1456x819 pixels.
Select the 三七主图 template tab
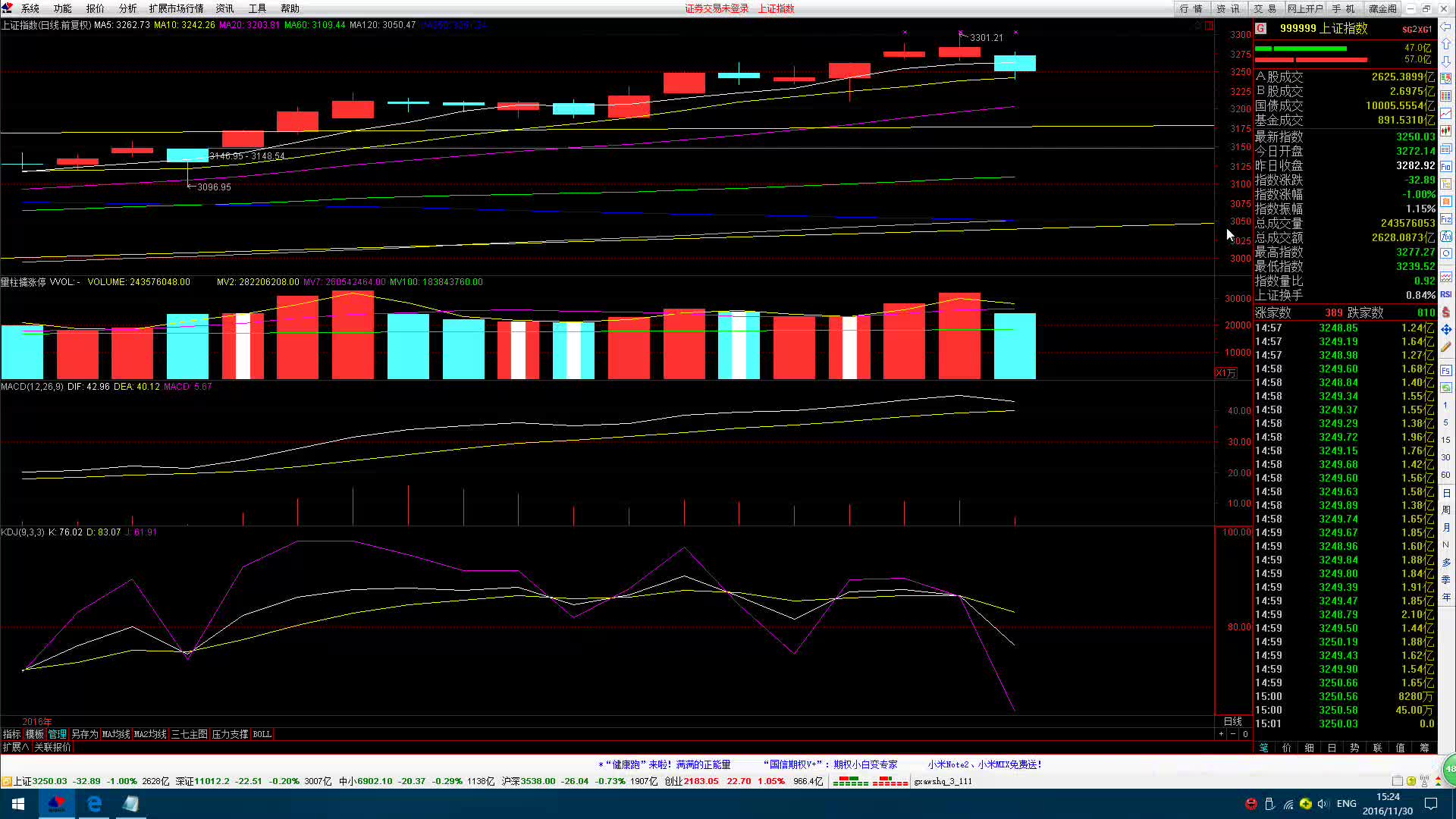(x=189, y=734)
